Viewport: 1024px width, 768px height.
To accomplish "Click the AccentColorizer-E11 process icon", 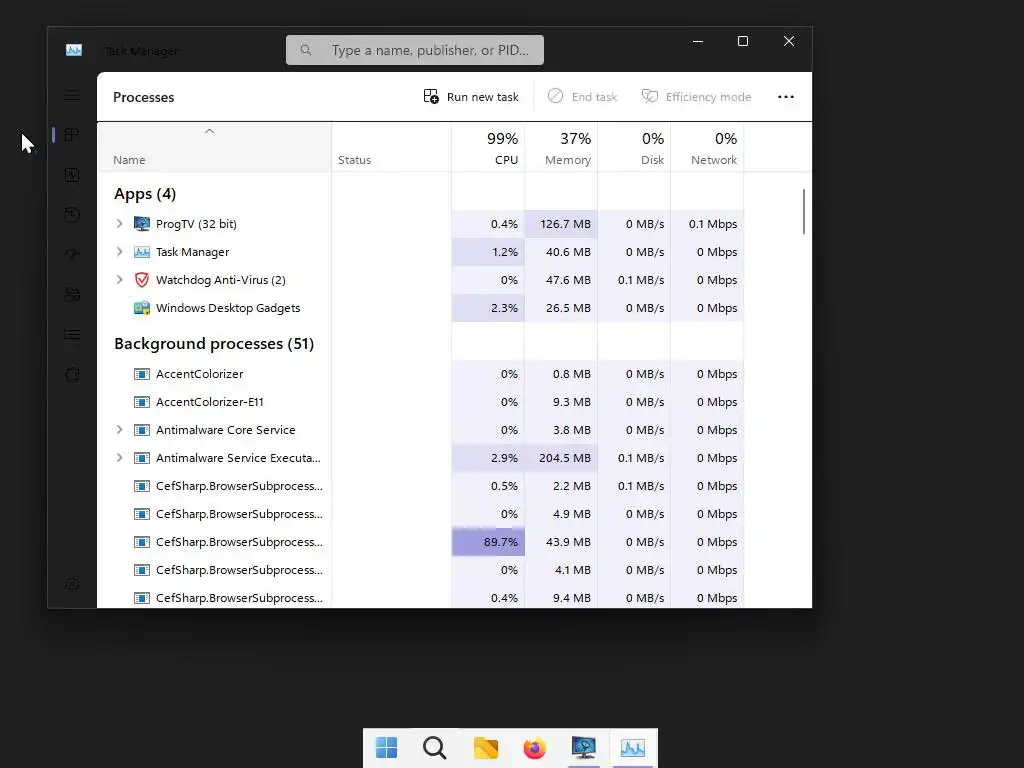I will tap(142, 402).
